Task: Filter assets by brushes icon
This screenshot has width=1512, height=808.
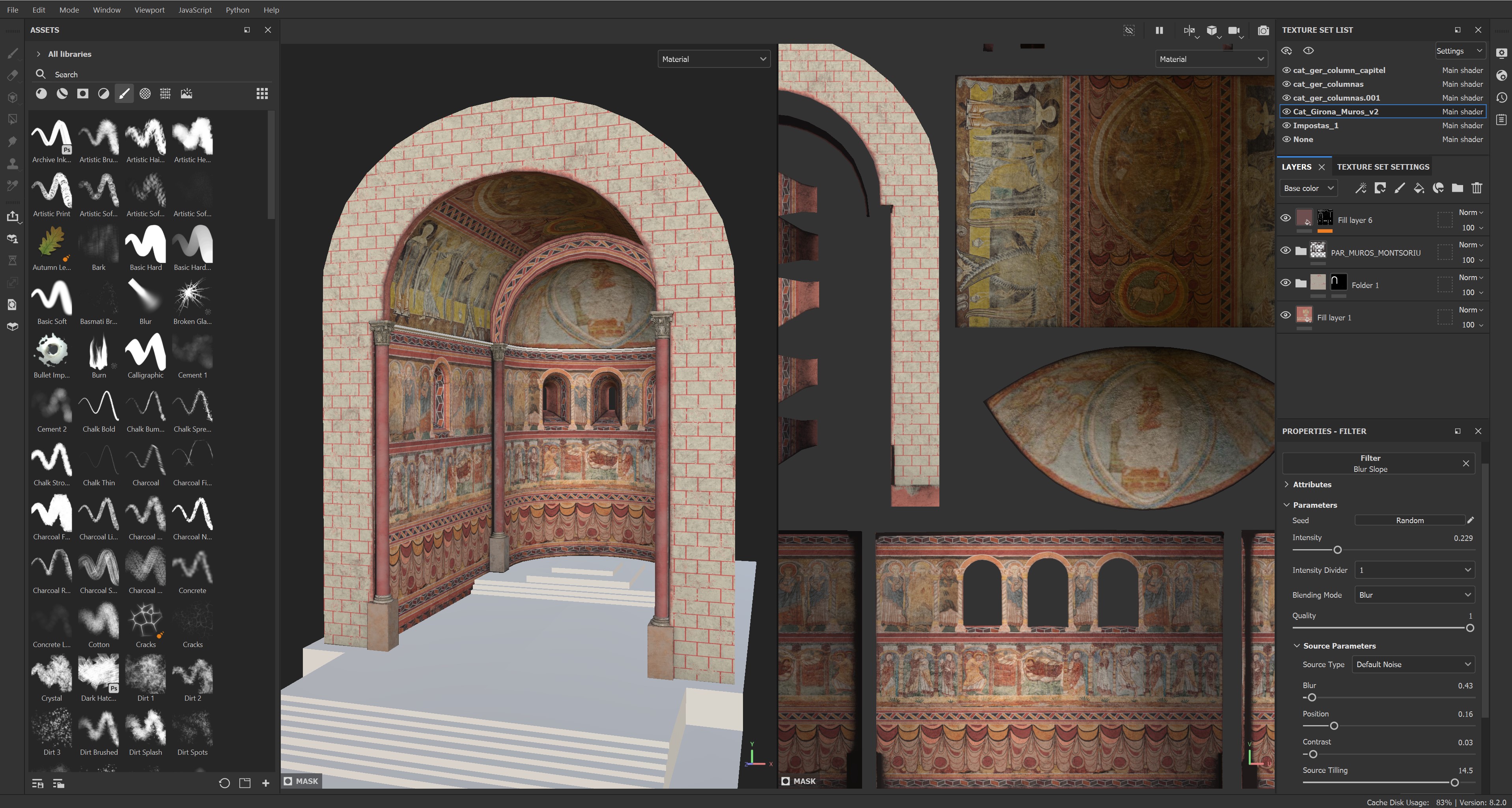Action: coord(124,94)
